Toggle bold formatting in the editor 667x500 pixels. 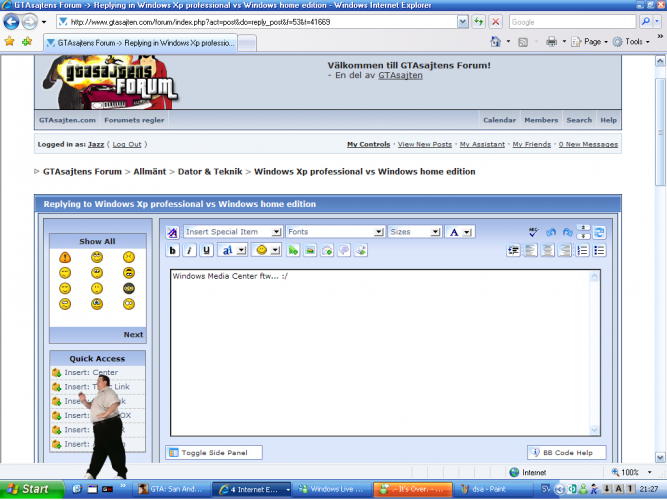(173, 250)
